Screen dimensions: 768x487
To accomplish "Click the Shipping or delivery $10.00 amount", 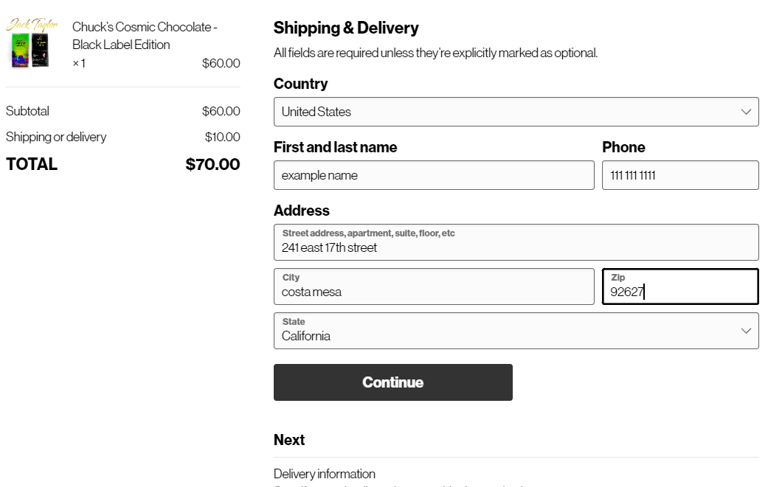I will point(222,137).
